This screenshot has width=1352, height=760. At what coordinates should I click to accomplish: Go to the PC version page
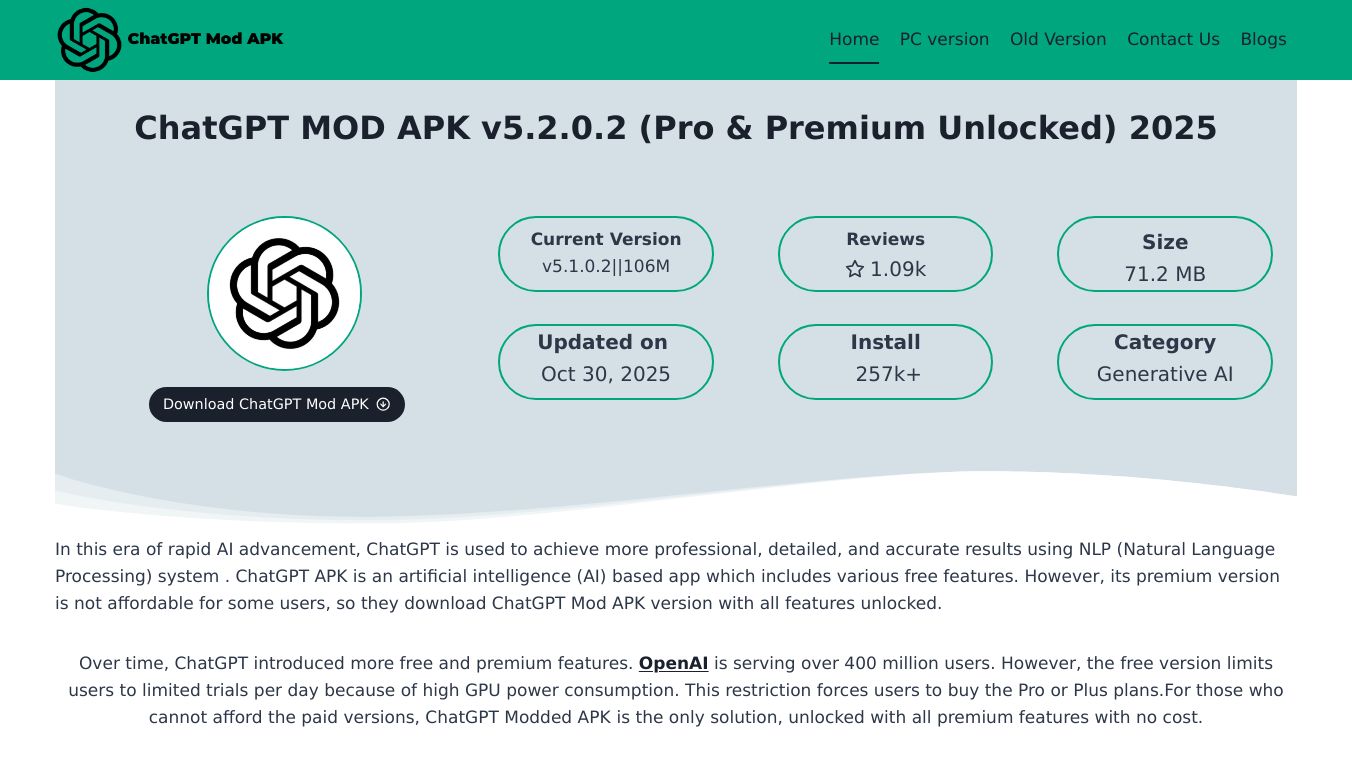[x=944, y=39]
